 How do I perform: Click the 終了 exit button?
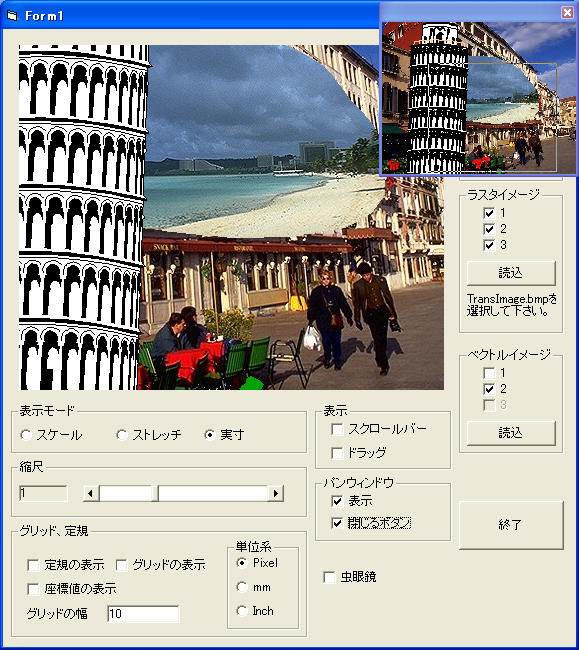511,525
